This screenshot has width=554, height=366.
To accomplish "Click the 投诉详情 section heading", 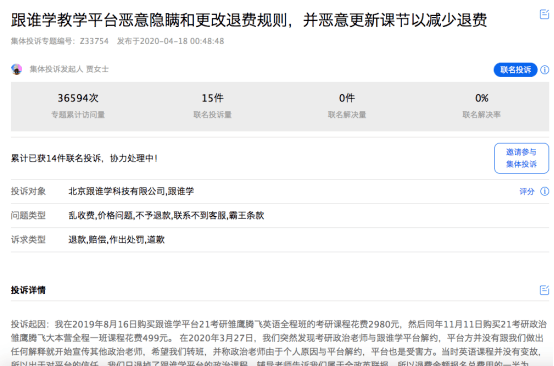I will 28,290.
